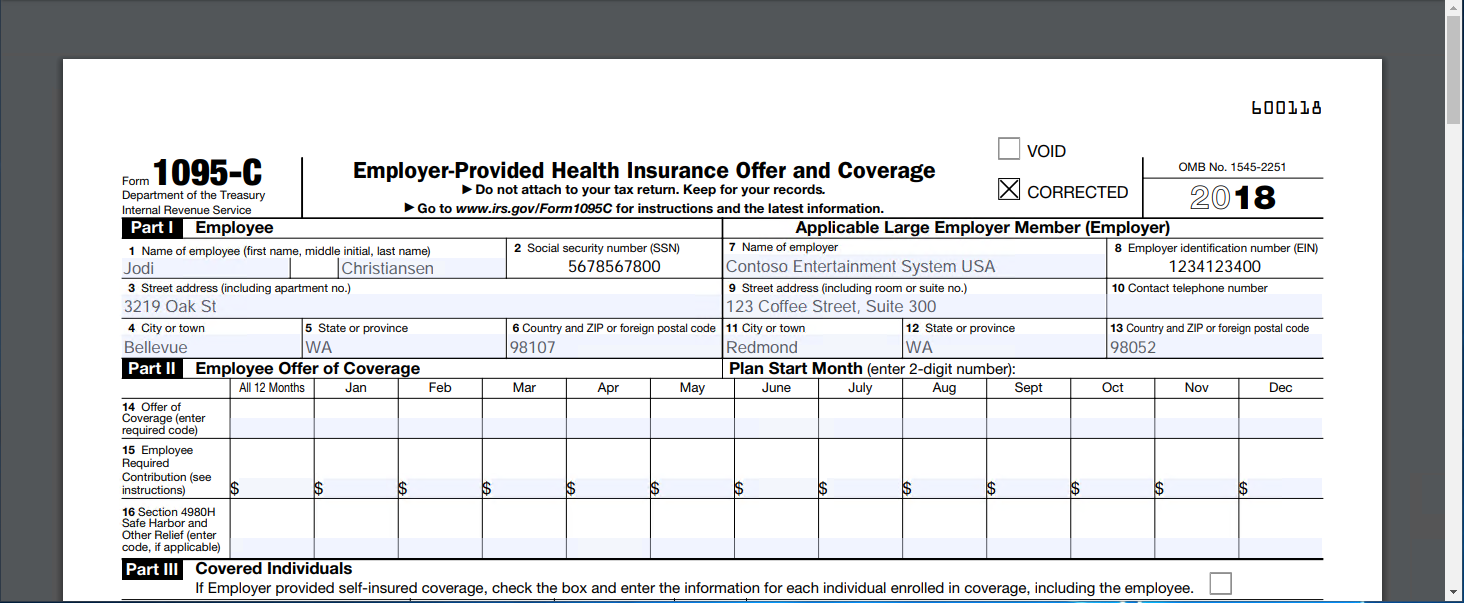Click the employee street address 3219 Oak St

(x=300, y=306)
